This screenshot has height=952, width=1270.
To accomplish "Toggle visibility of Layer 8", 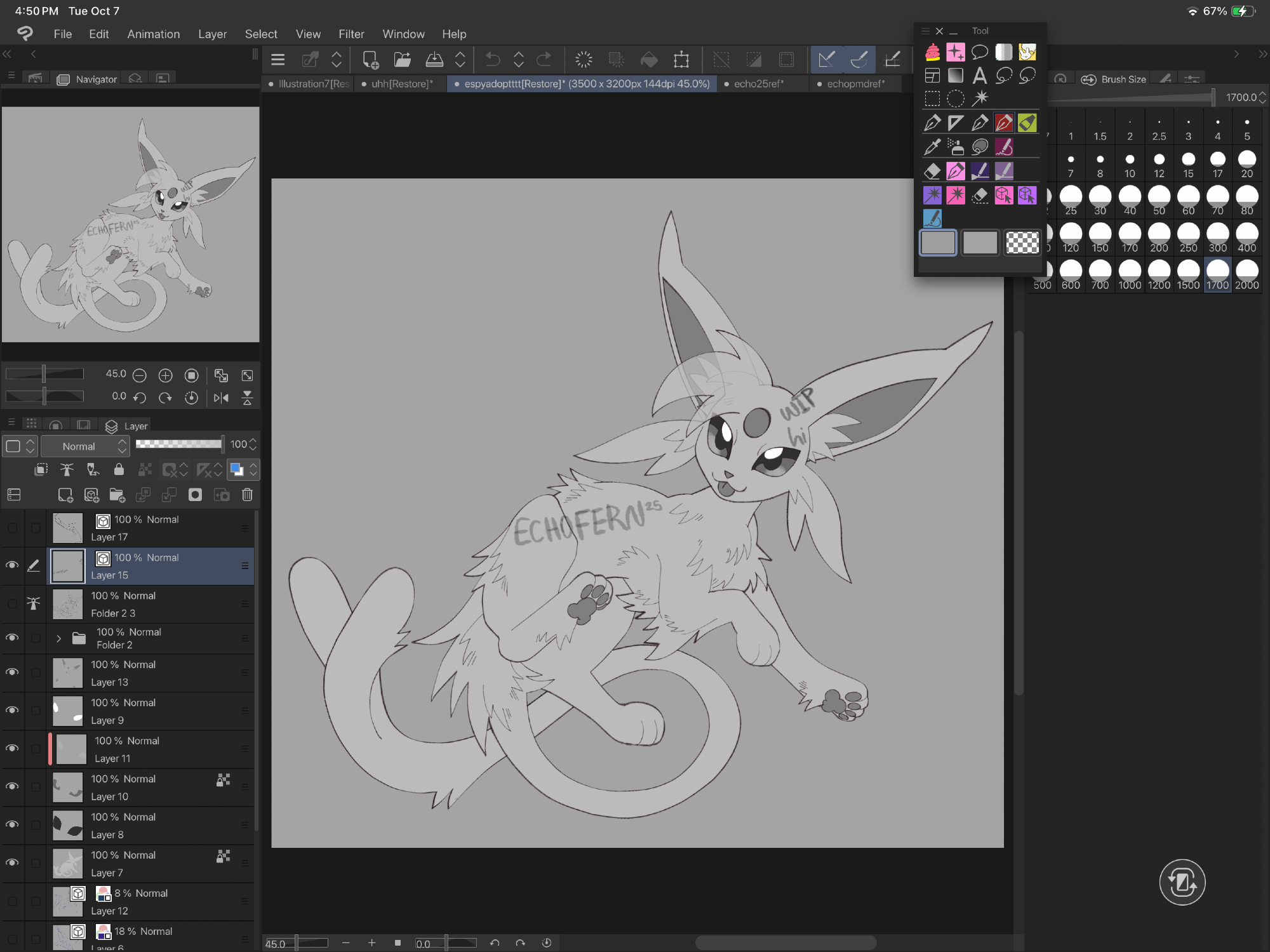I will point(12,825).
